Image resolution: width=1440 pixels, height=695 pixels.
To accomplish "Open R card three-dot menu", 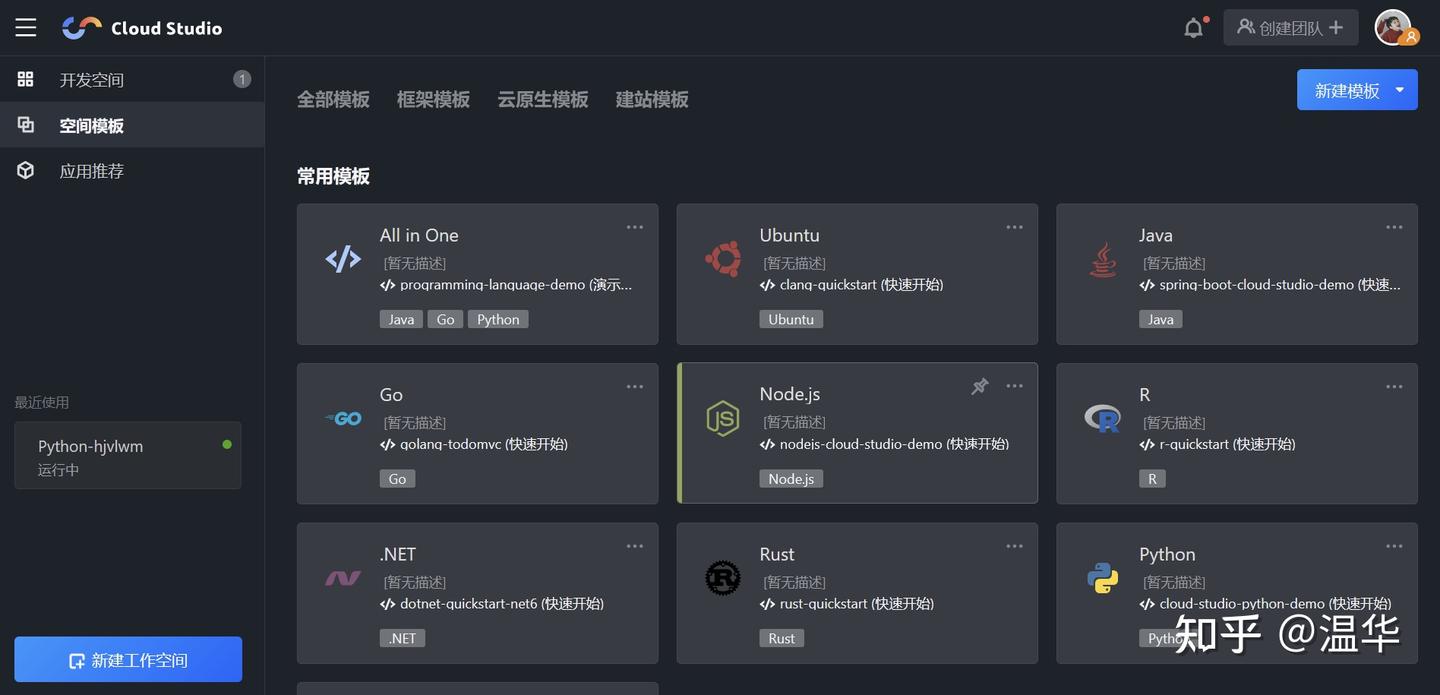I will click(1394, 386).
